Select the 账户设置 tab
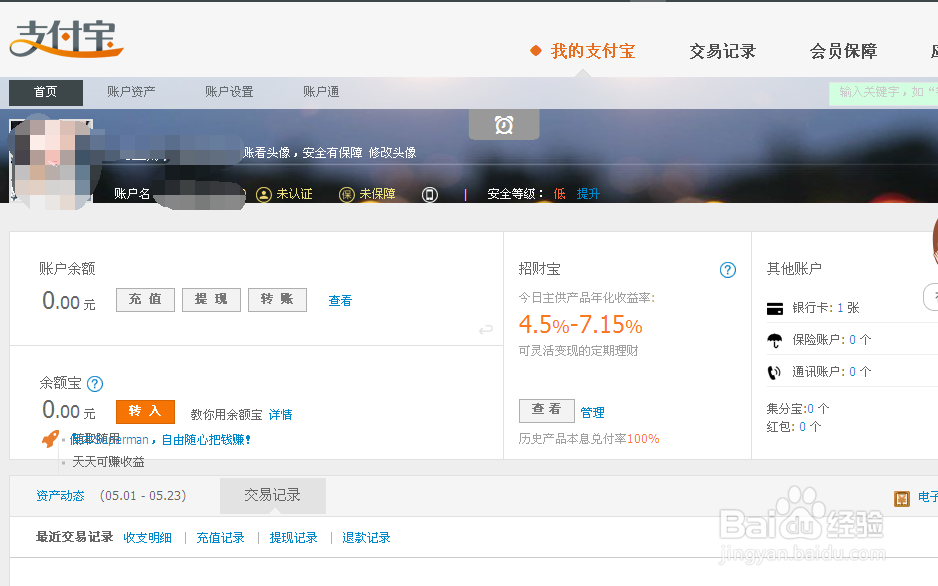Image resolution: width=938 pixels, height=586 pixels. (229, 92)
